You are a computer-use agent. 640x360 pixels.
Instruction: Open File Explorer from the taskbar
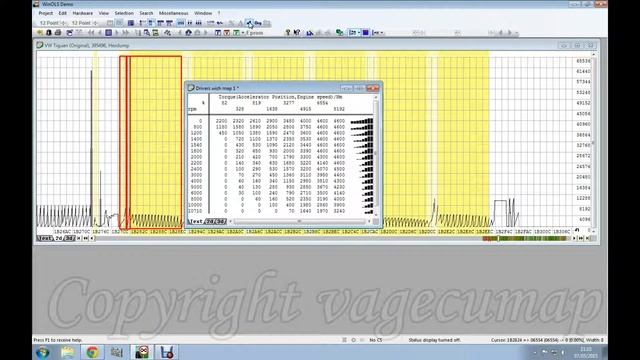point(68,352)
